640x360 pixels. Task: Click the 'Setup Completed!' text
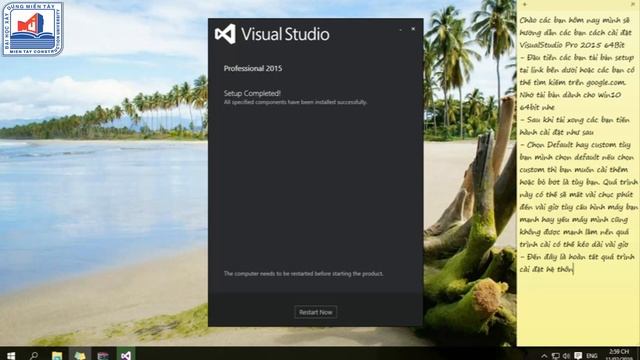pos(252,93)
